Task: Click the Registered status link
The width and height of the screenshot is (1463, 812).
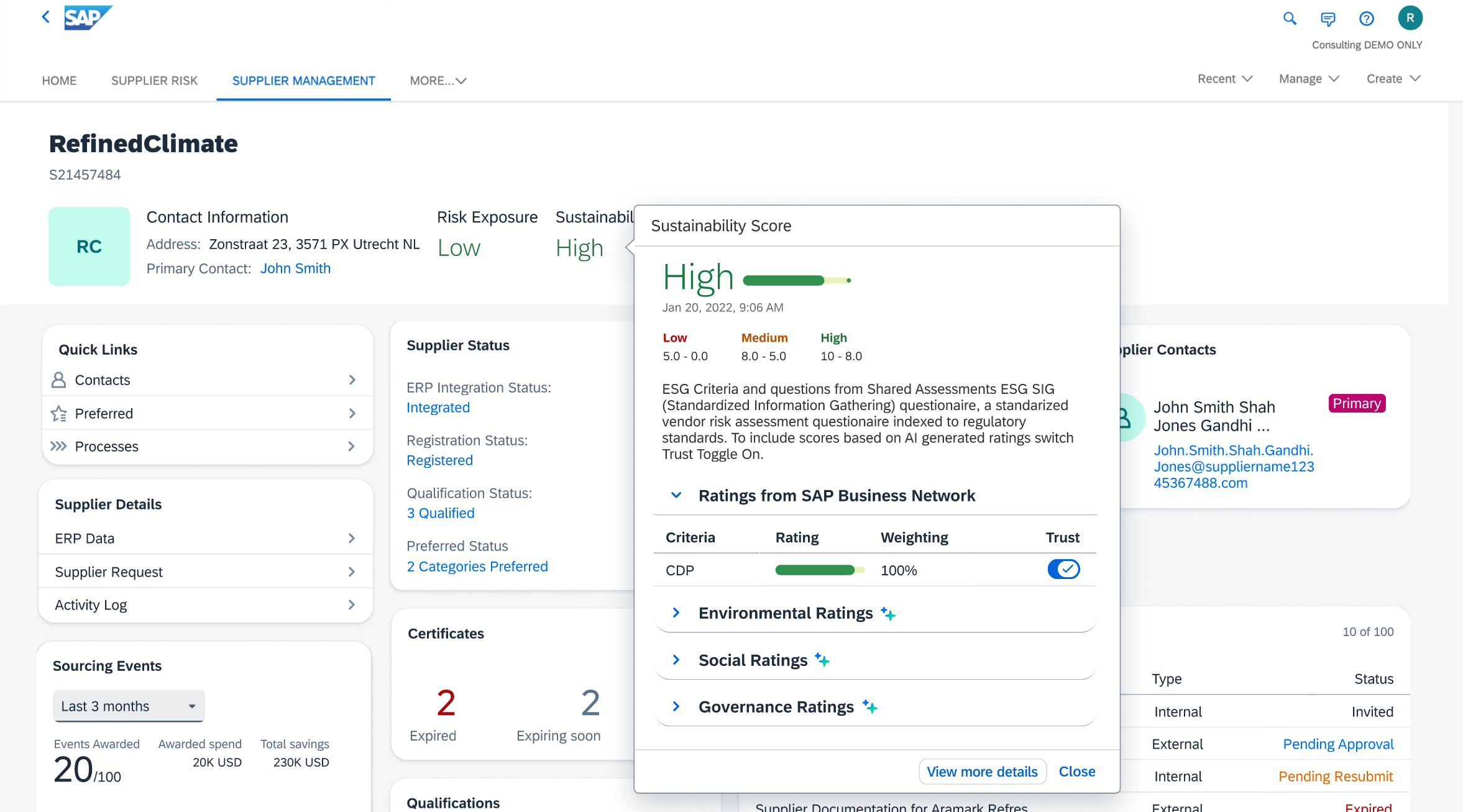Action: click(x=439, y=460)
